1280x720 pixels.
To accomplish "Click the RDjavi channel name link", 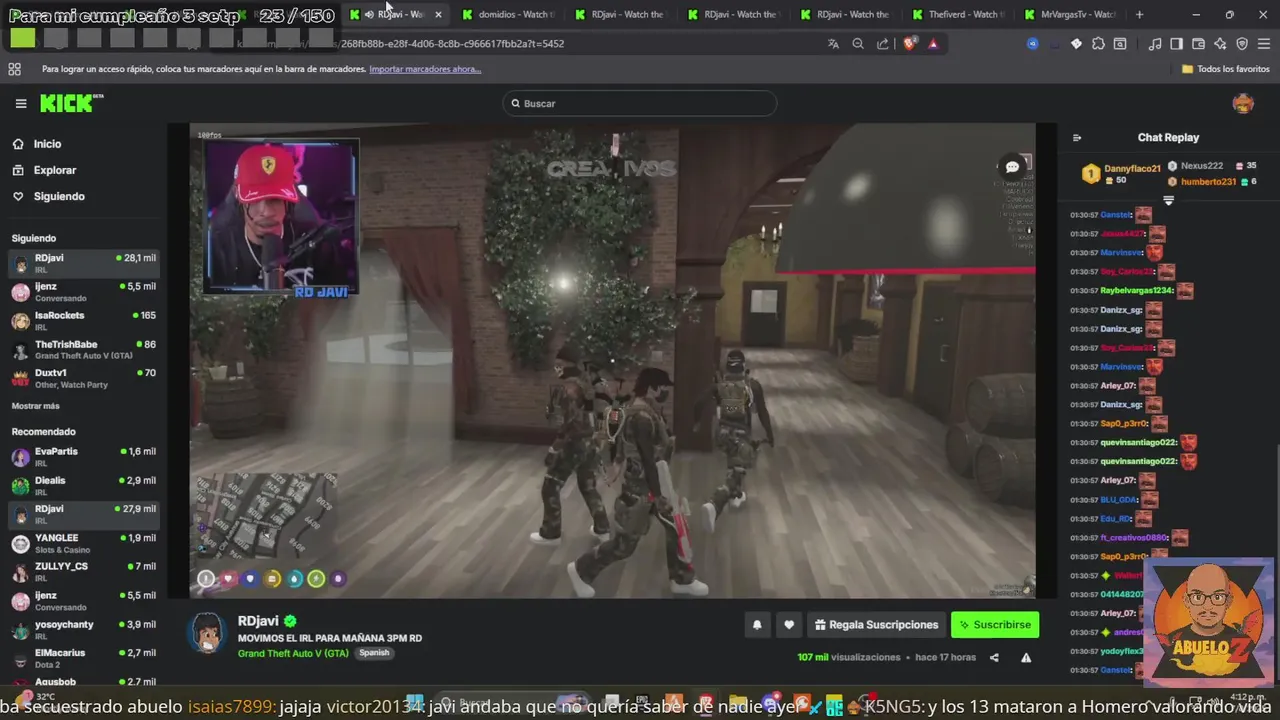I will click(258, 621).
